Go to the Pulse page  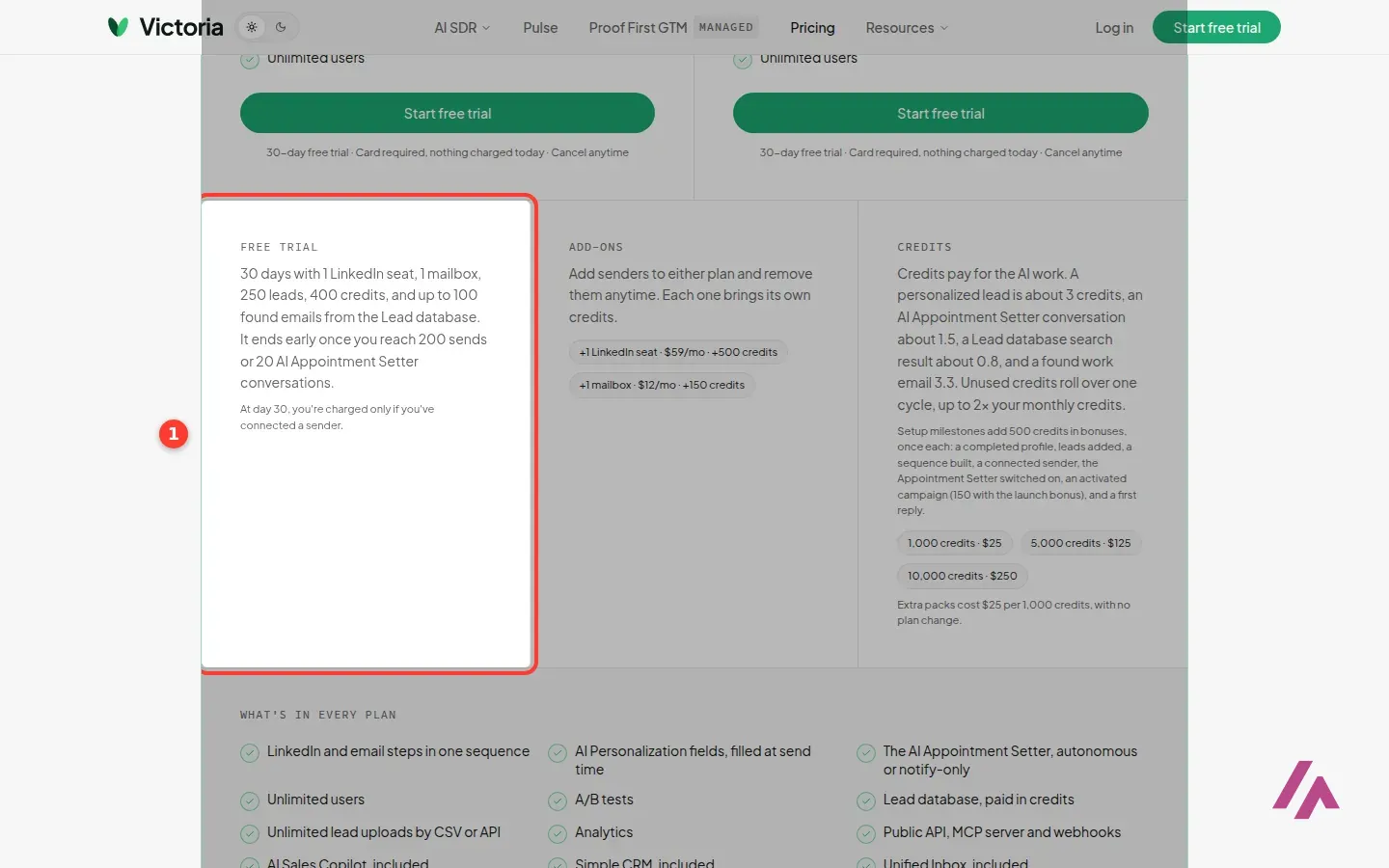pyautogui.click(x=540, y=28)
